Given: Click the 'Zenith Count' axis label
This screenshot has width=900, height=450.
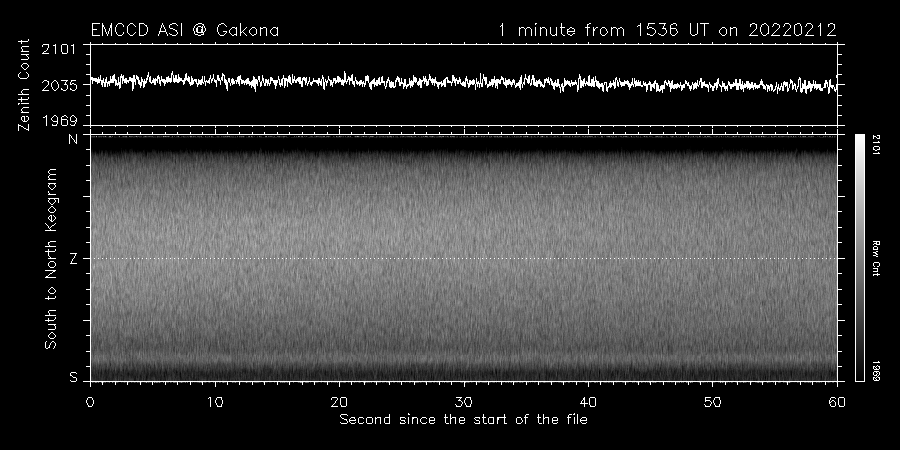Looking at the screenshot, I should pyautogui.click(x=24, y=85).
